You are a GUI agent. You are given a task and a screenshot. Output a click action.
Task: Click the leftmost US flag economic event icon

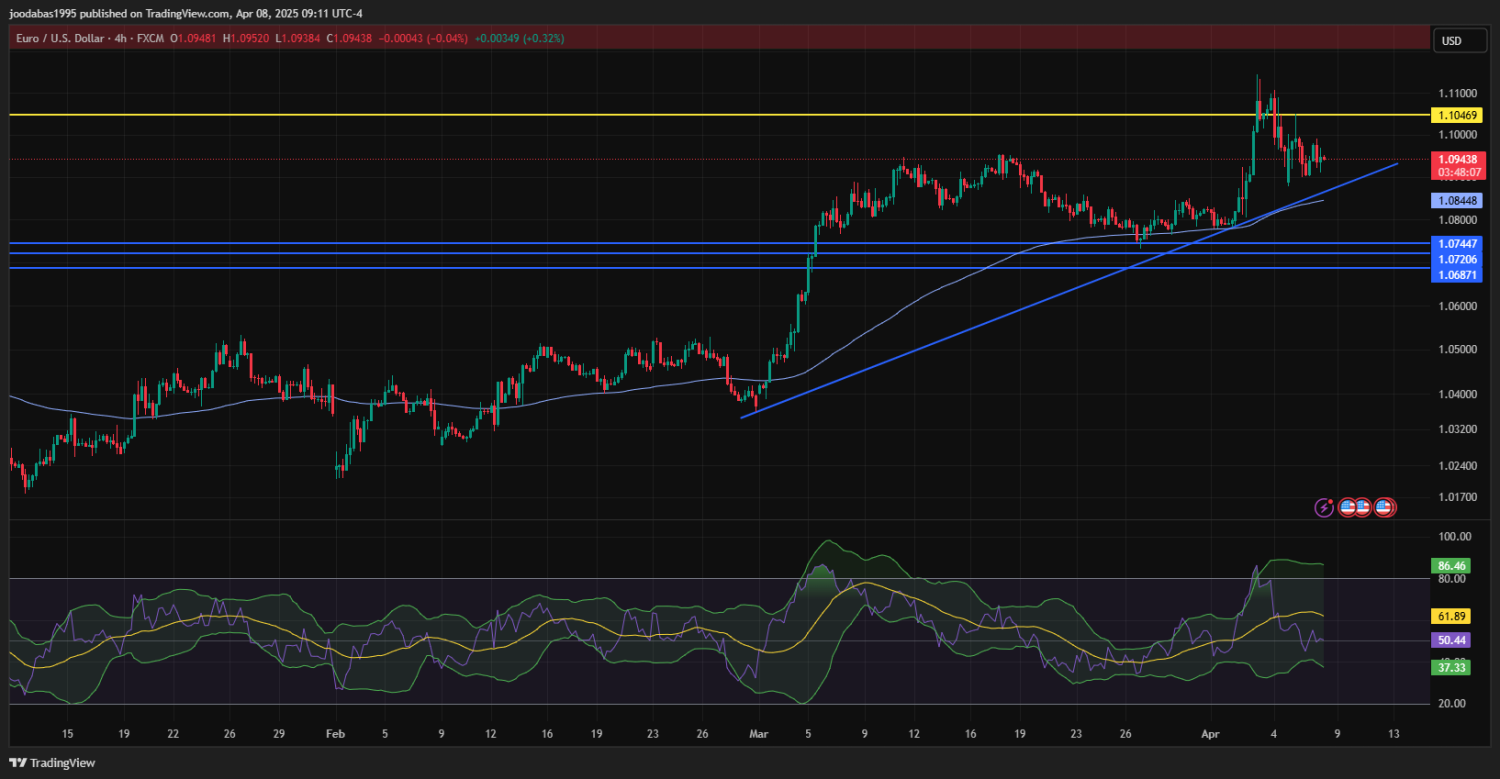tap(1347, 507)
